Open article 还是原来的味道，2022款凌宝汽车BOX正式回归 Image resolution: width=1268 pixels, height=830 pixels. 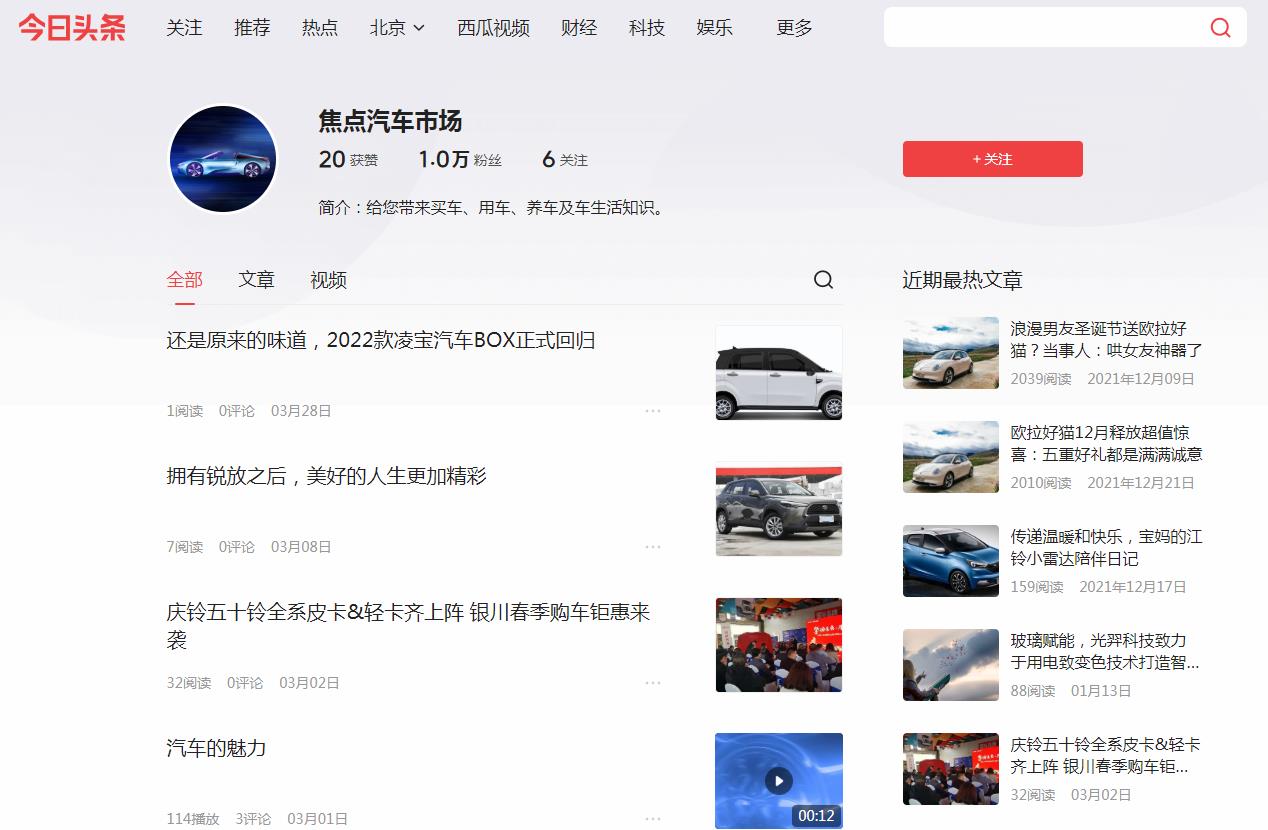381,340
